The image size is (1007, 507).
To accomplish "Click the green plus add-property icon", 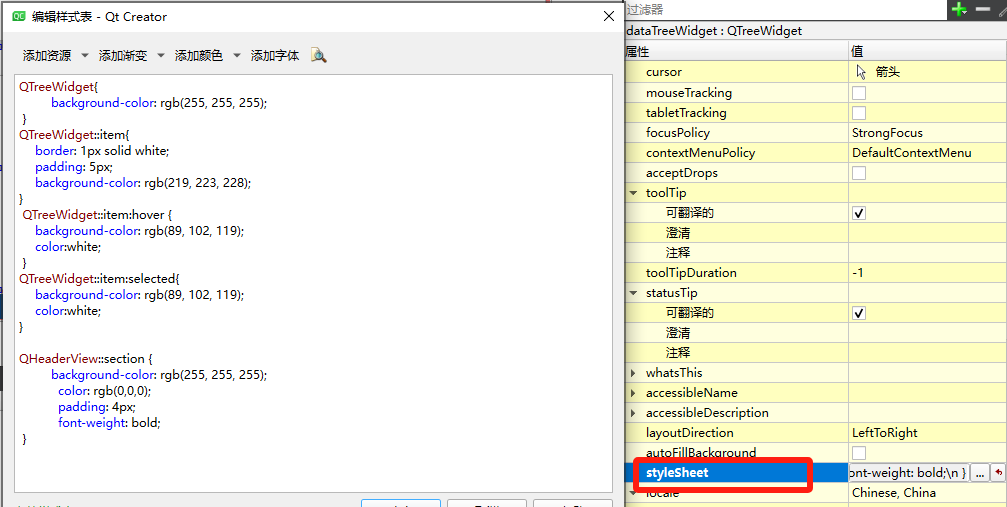I will pyautogui.click(x=959, y=9).
